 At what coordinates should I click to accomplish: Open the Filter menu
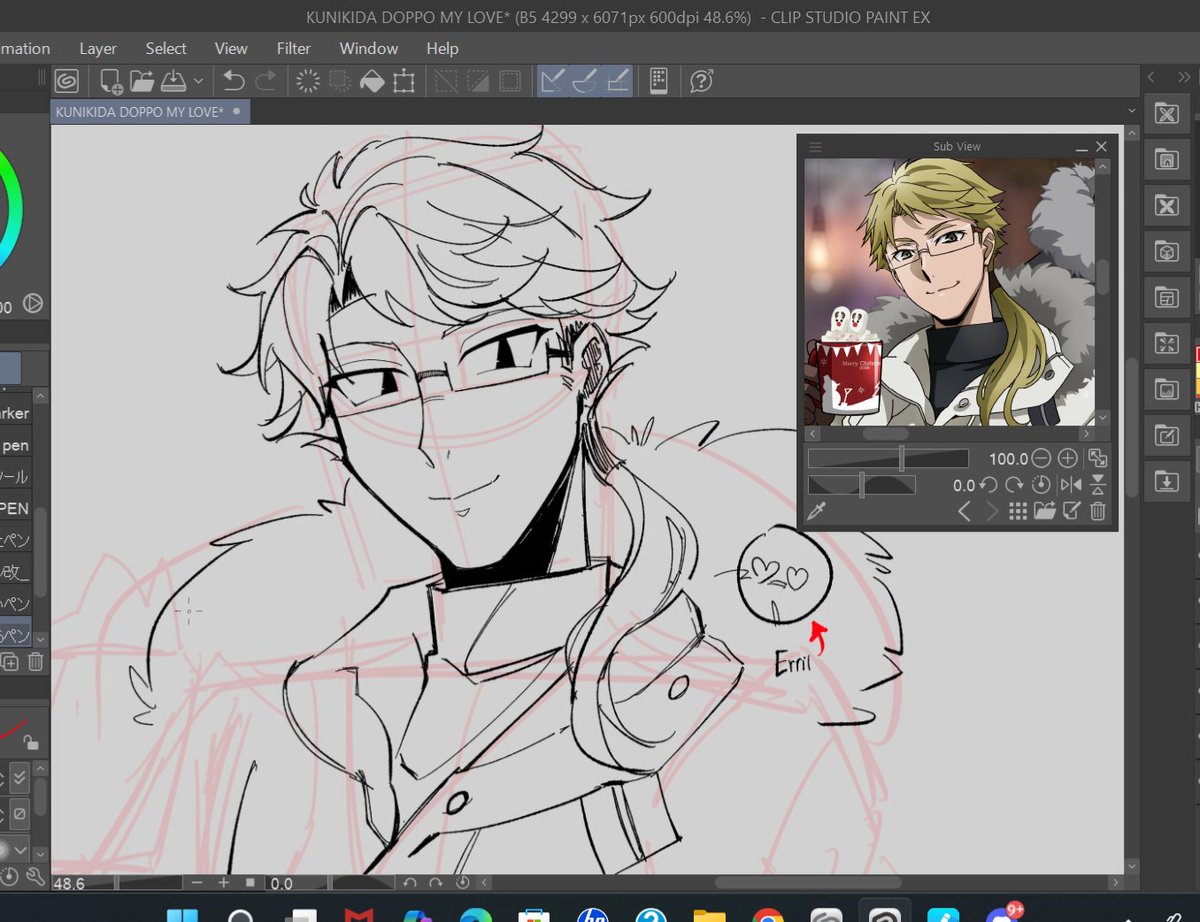294,48
